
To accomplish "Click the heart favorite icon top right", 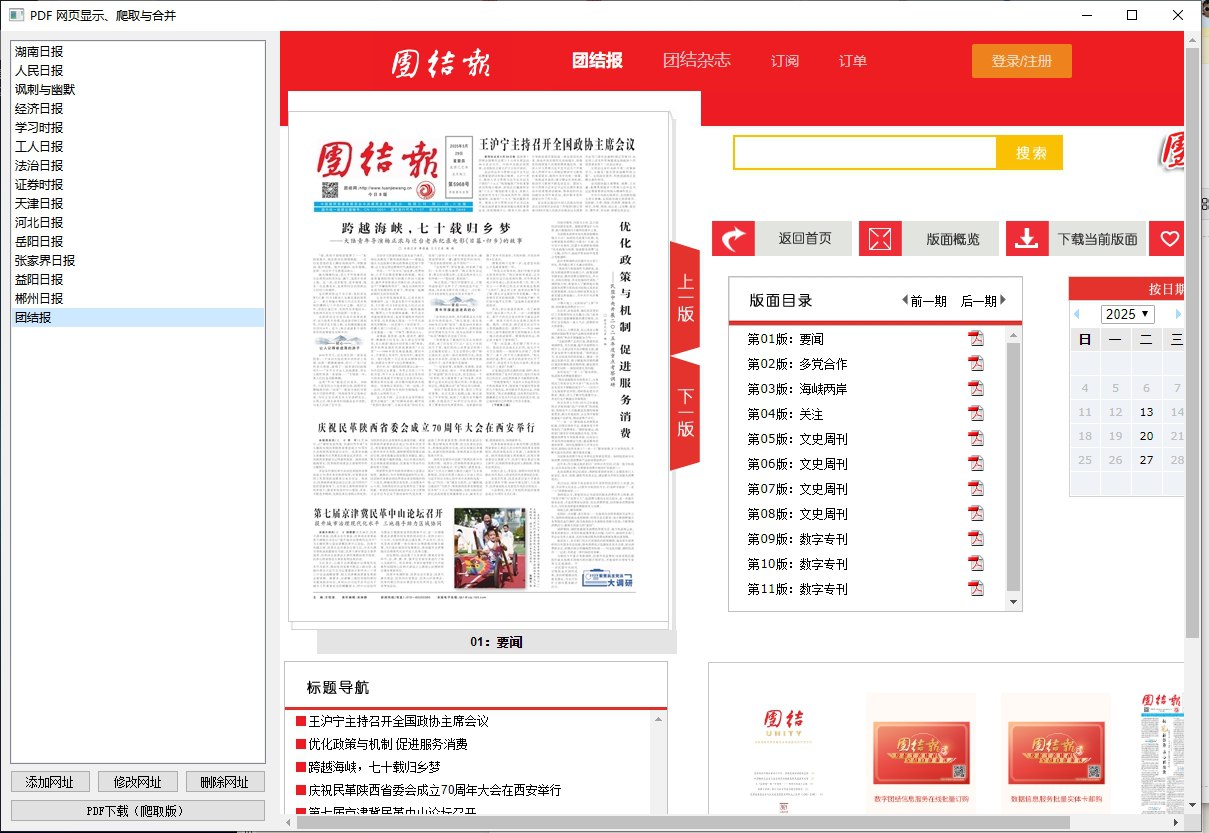I will (1167, 238).
